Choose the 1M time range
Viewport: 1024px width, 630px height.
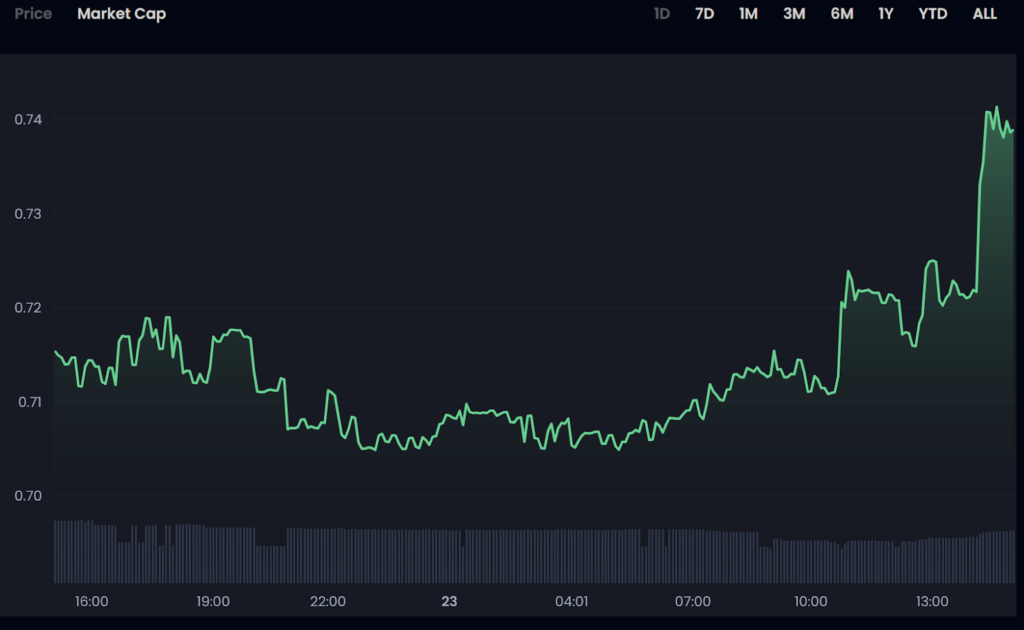coord(748,14)
